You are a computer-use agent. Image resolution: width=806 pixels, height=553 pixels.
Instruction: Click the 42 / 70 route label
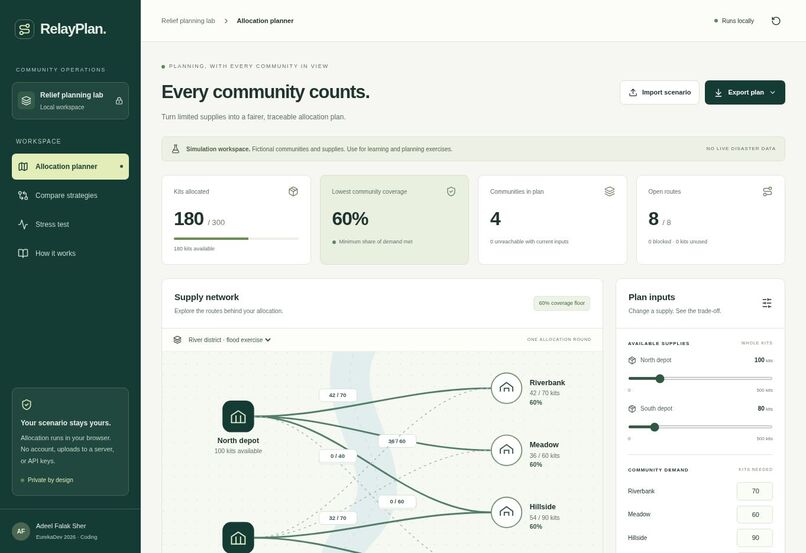(338, 395)
